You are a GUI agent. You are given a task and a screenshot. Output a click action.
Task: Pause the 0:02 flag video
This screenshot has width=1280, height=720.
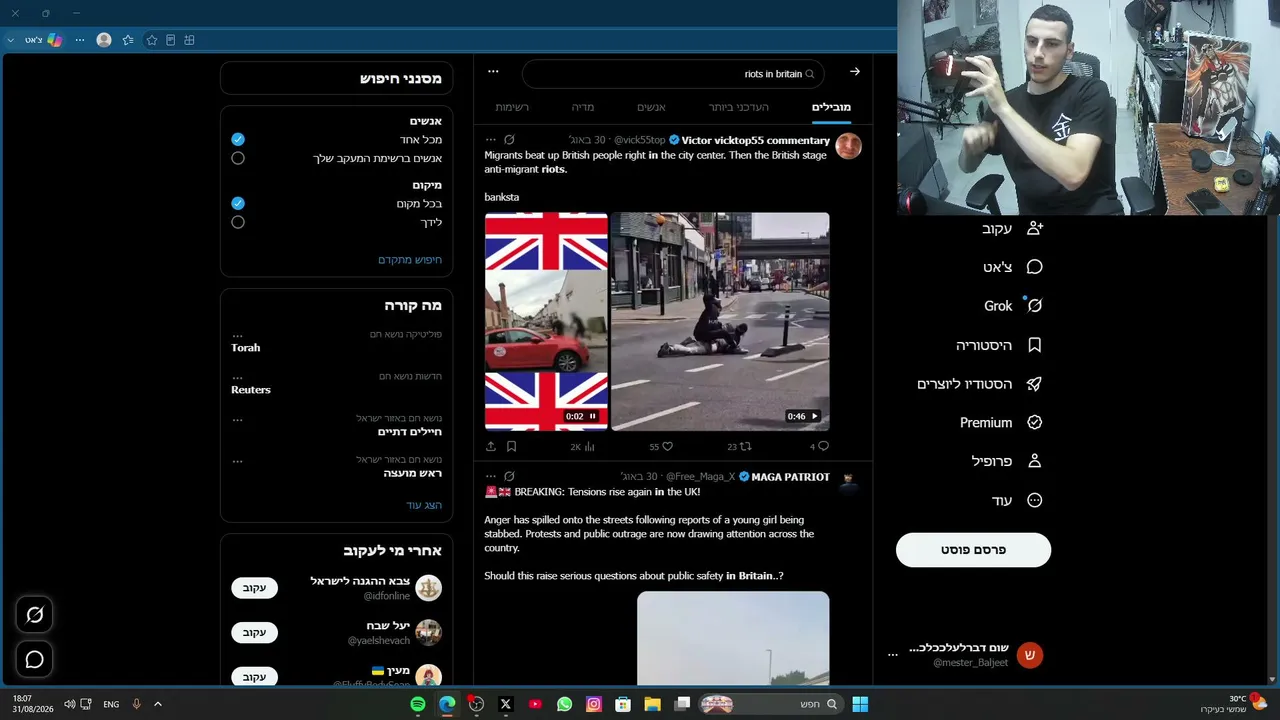592,416
